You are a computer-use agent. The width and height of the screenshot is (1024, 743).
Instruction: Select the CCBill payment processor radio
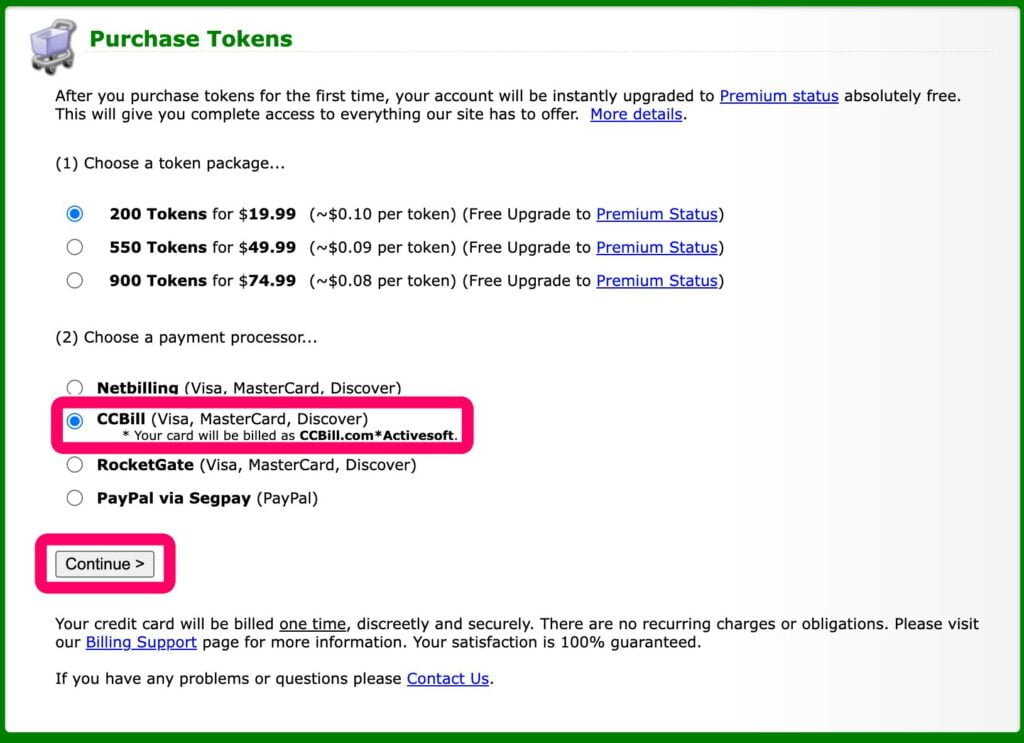75,421
